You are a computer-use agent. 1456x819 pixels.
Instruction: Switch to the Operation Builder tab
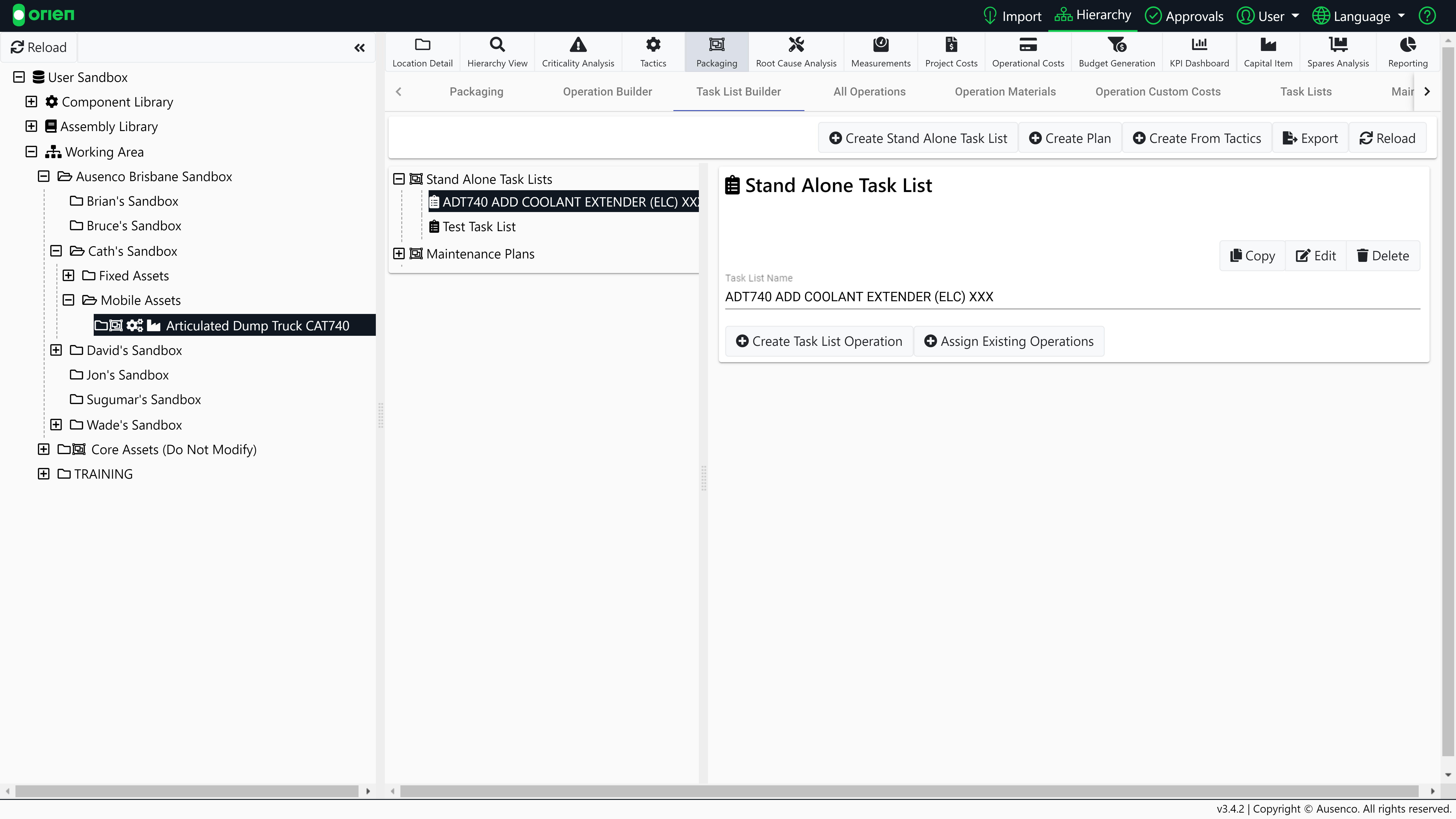click(608, 91)
